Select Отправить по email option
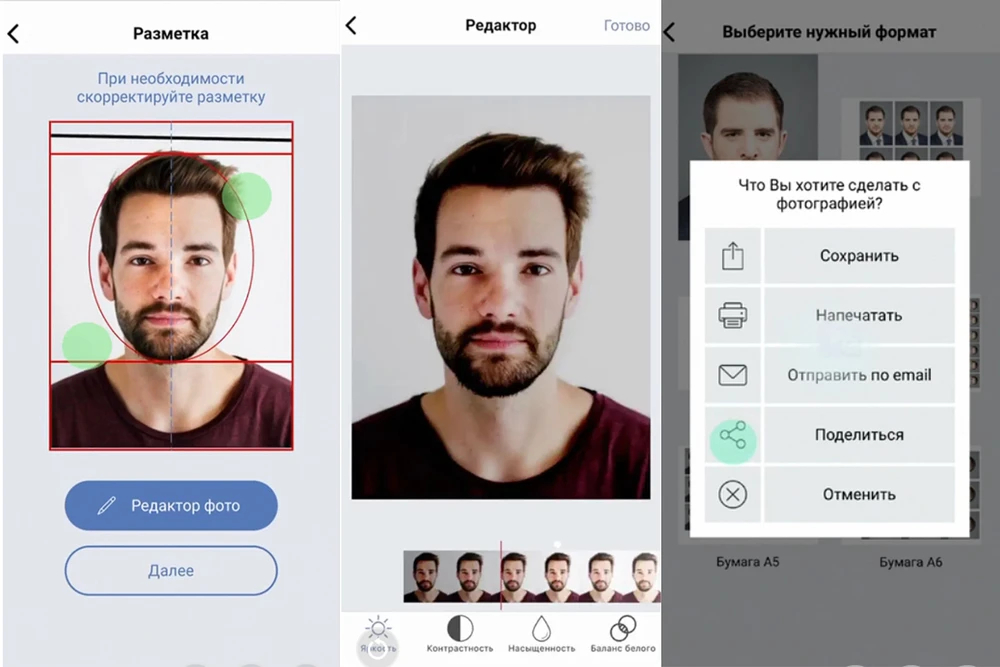This screenshot has width=1000, height=667. [859, 375]
